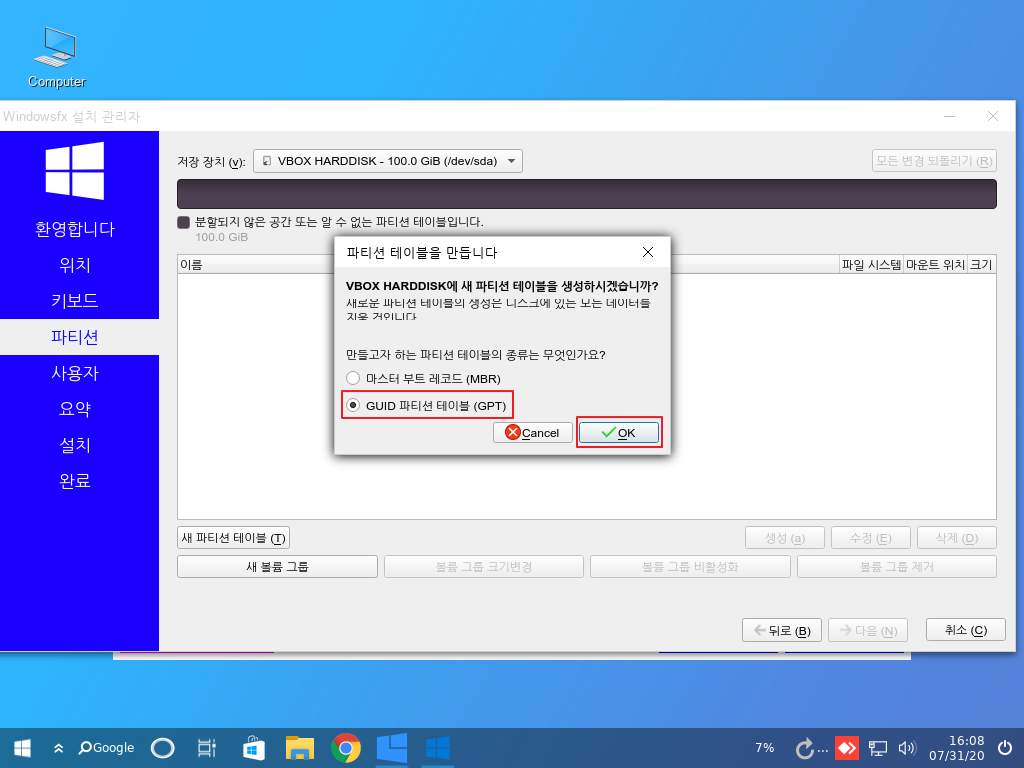The image size is (1024, 768).
Task: Open Task View from the taskbar
Action: [x=206, y=748]
